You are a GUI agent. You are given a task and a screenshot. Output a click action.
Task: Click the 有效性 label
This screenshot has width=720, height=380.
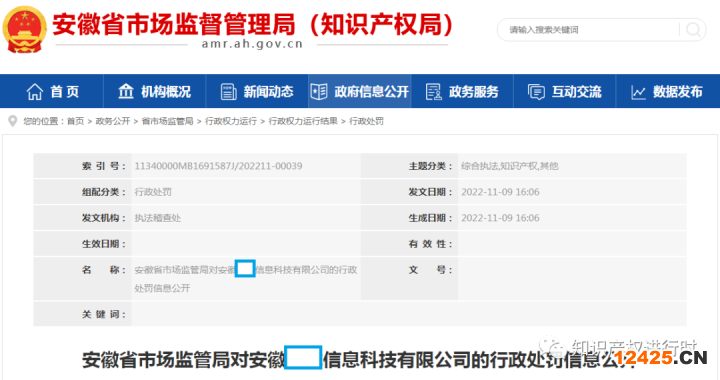(x=431, y=244)
